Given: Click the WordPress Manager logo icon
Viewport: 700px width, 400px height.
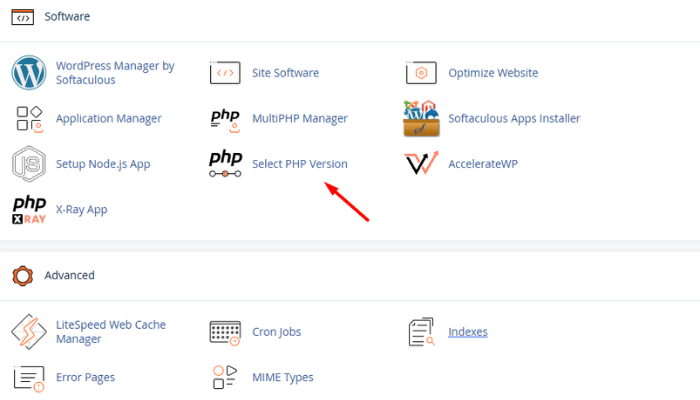Looking at the screenshot, I should tap(29, 73).
